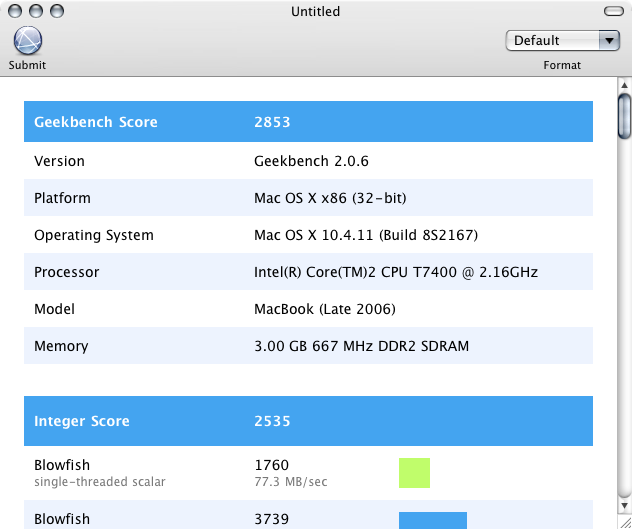This screenshot has height=529, width=632.
Task: Minimize the Untitled window
Action: tap(33, 12)
